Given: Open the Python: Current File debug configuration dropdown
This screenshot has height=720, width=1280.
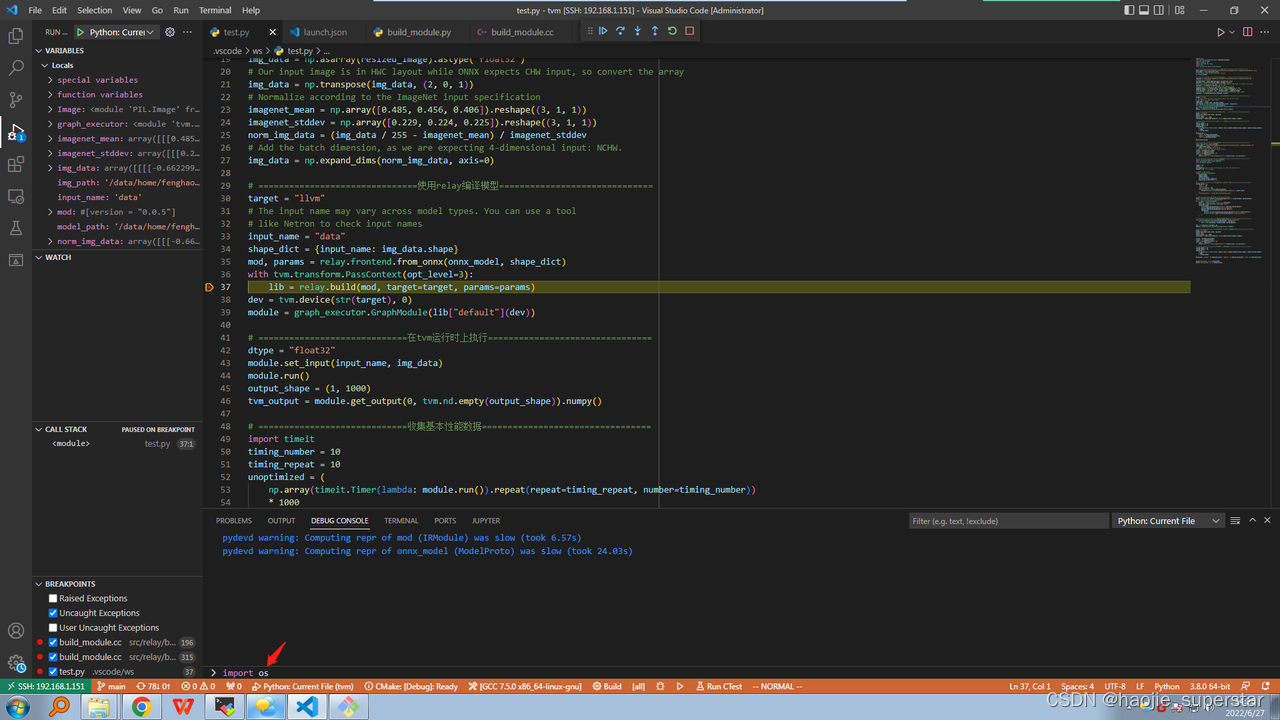Looking at the screenshot, I should [x=123, y=32].
